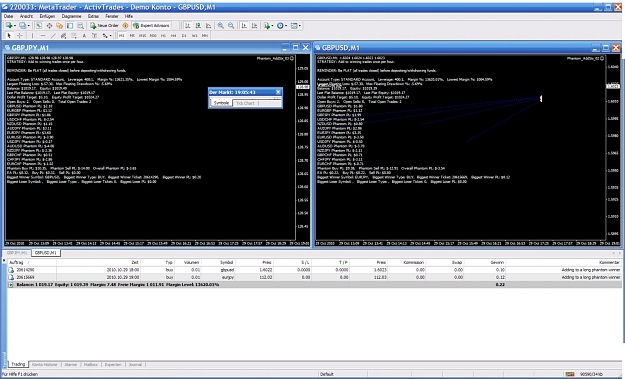Open the MetaEditor diamond icon
The width and height of the screenshot is (625, 379).
pyautogui.click(x=125, y=26)
